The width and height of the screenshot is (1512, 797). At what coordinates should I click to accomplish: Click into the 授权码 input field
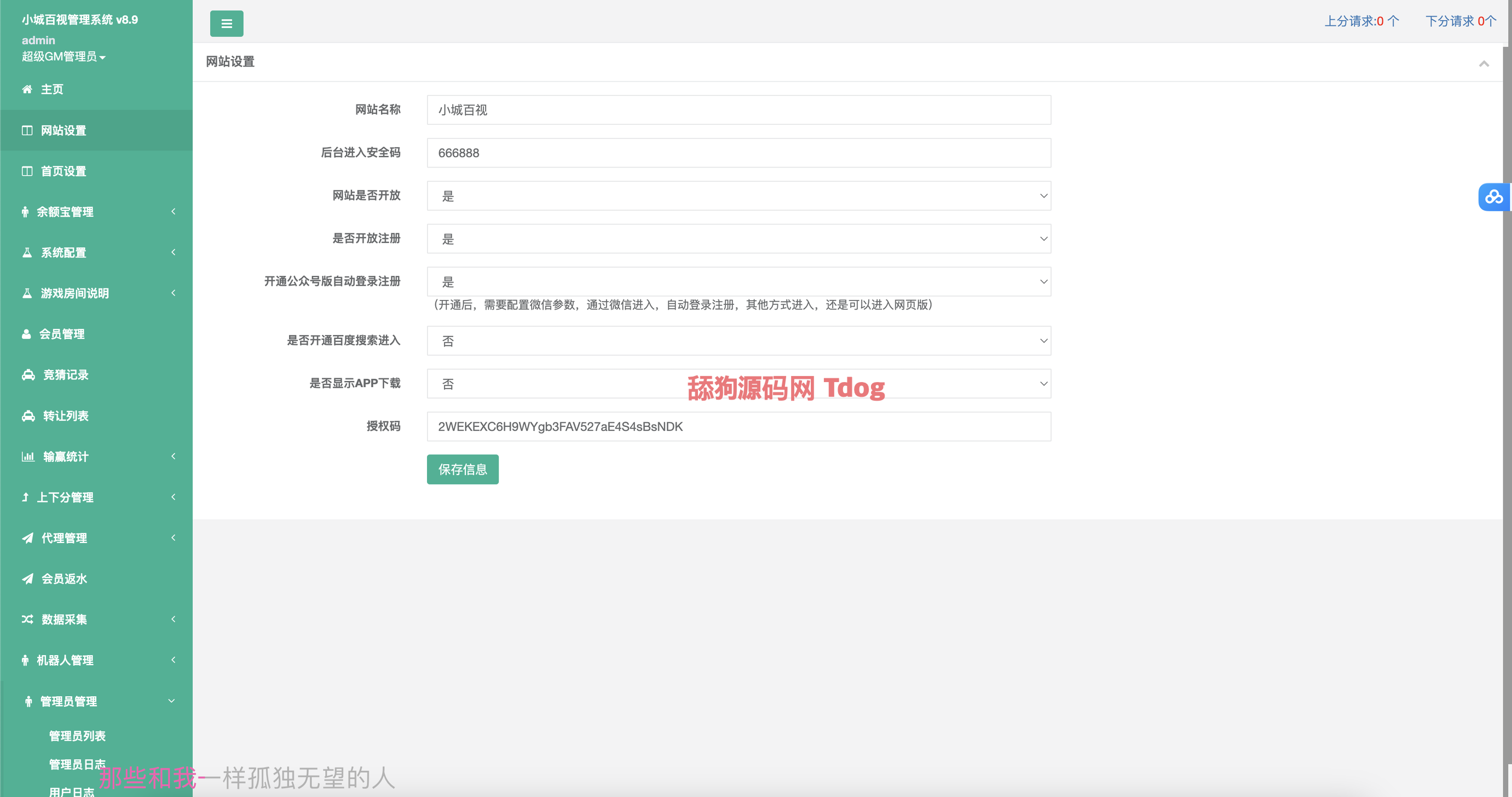738,426
